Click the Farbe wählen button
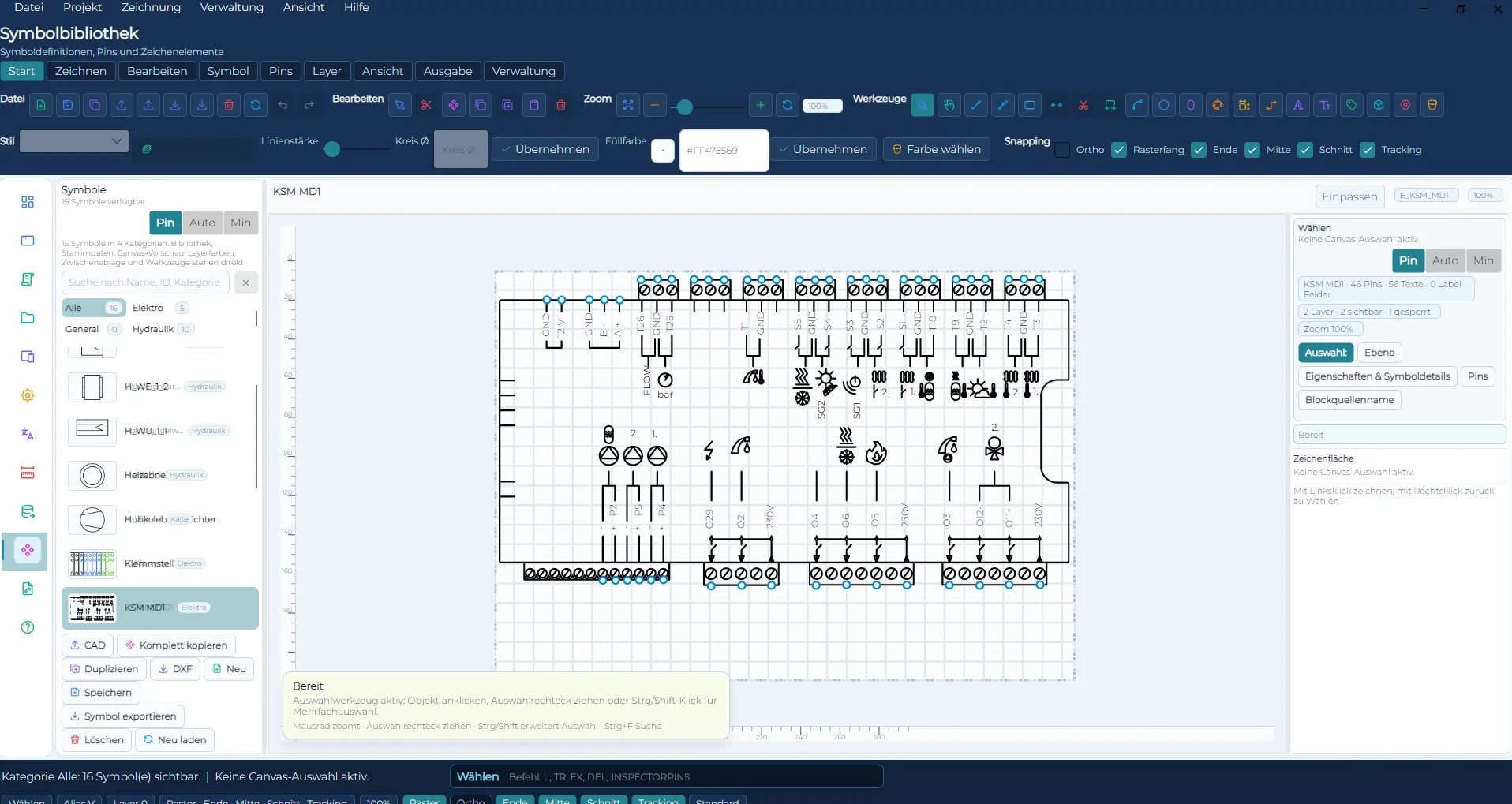The height and width of the screenshot is (804, 1512). coord(937,149)
